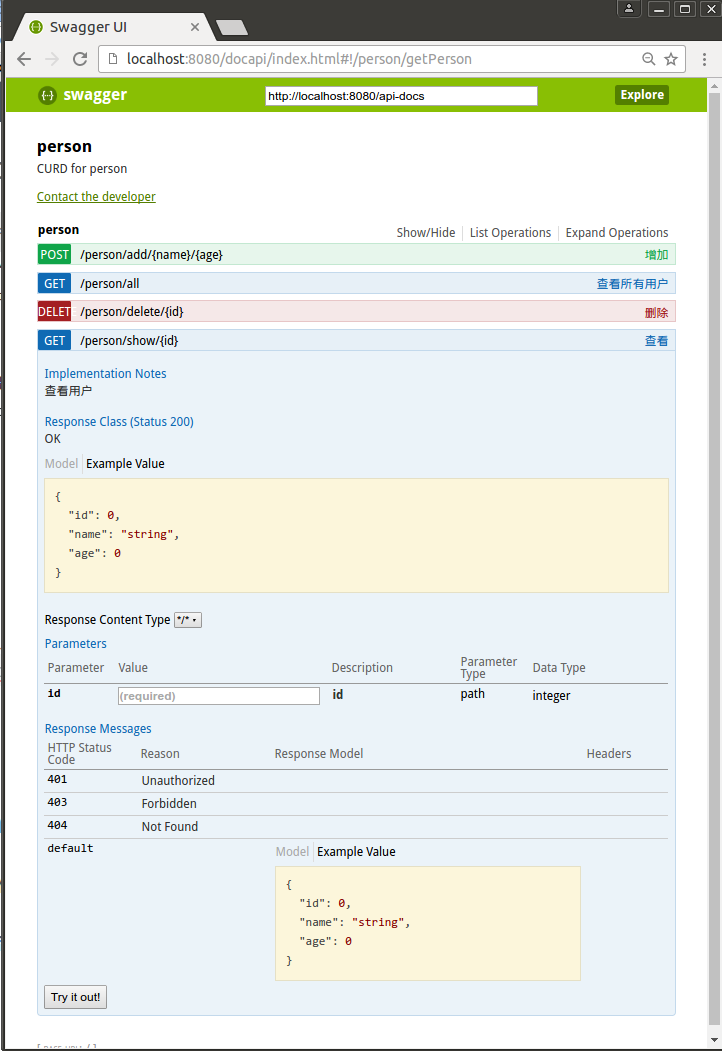Open Chrome three-dot menu

click(x=704, y=59)
